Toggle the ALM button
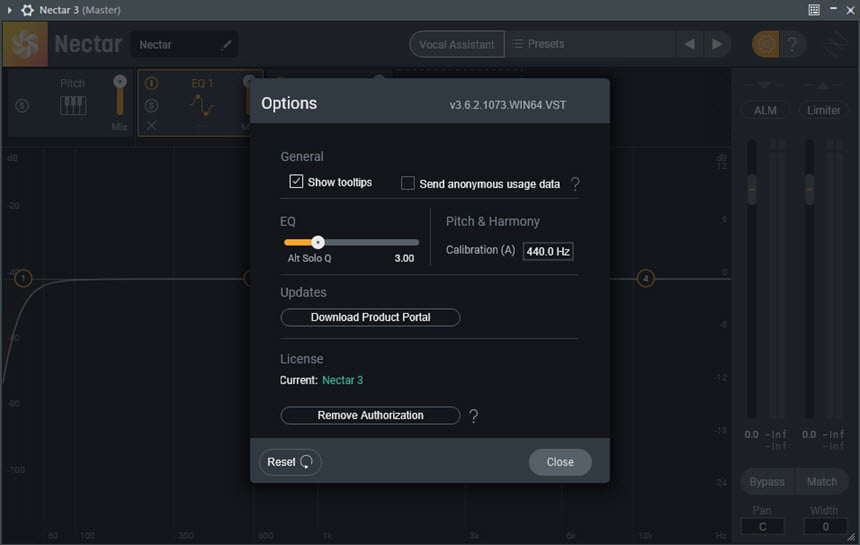Image resolution: width=860 pixels, height=545 pixels. tap(765, 110)
